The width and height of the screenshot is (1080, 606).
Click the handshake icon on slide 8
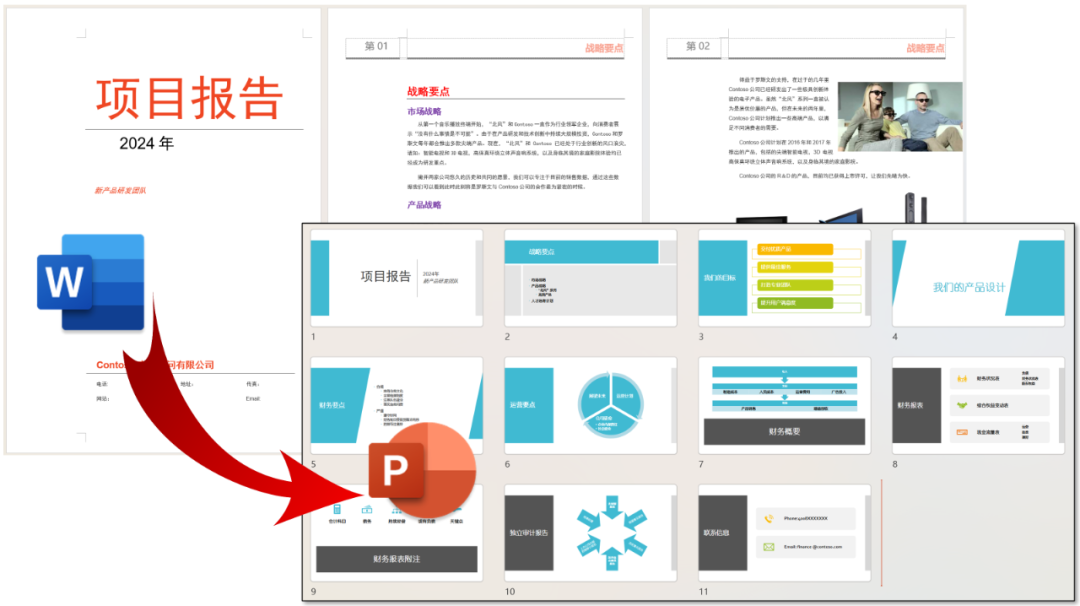point(962,406)
